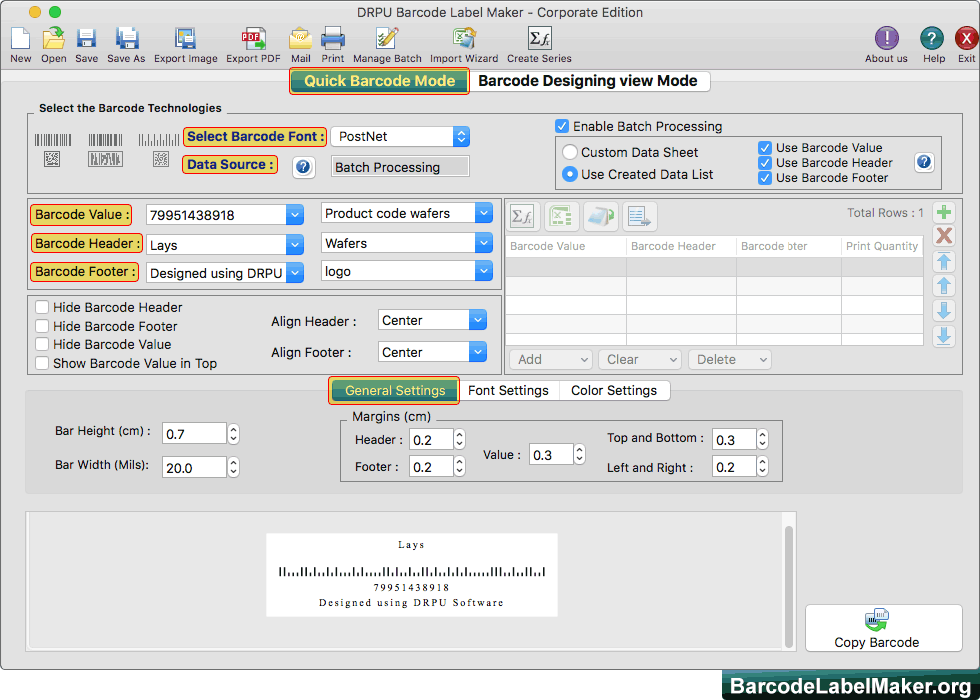Viewport: 980px width, 700px height.
Task: Click the help icon beside batch checkboxes
Action: 924,162
